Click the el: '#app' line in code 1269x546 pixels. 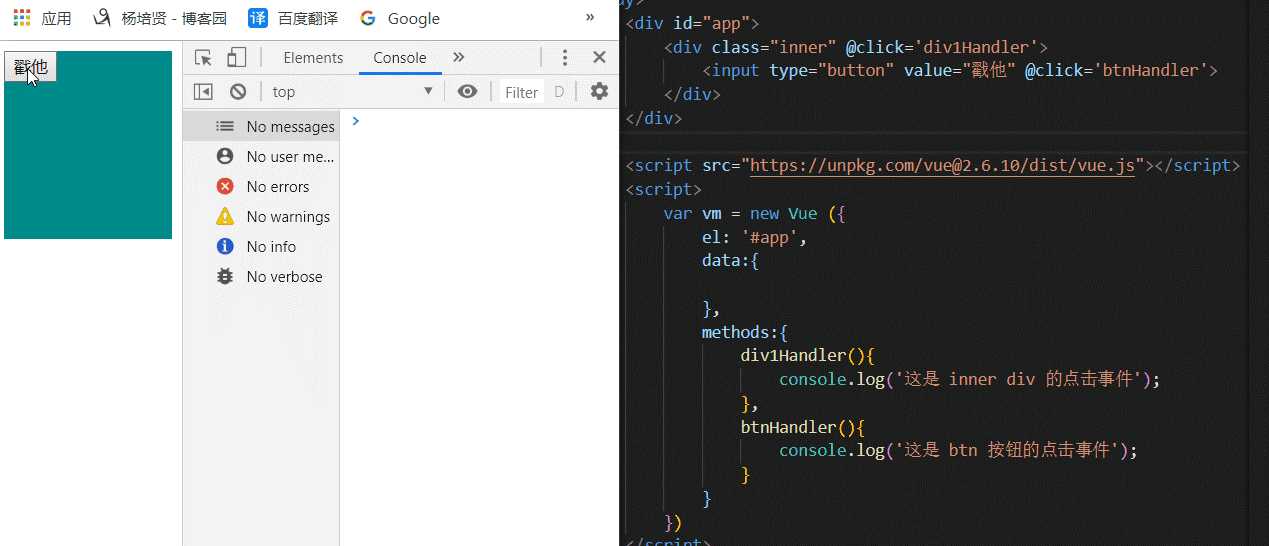[x=754, y=237]
